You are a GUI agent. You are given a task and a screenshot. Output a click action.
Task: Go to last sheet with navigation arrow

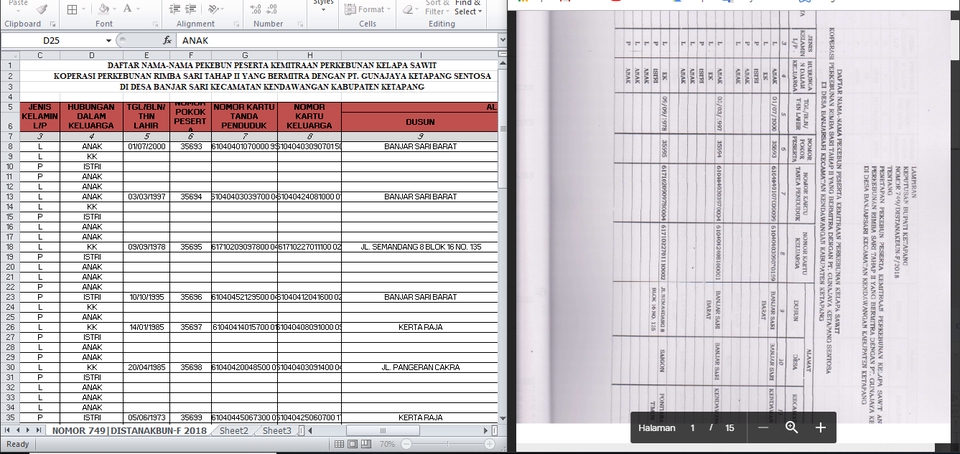click(38, 431)
